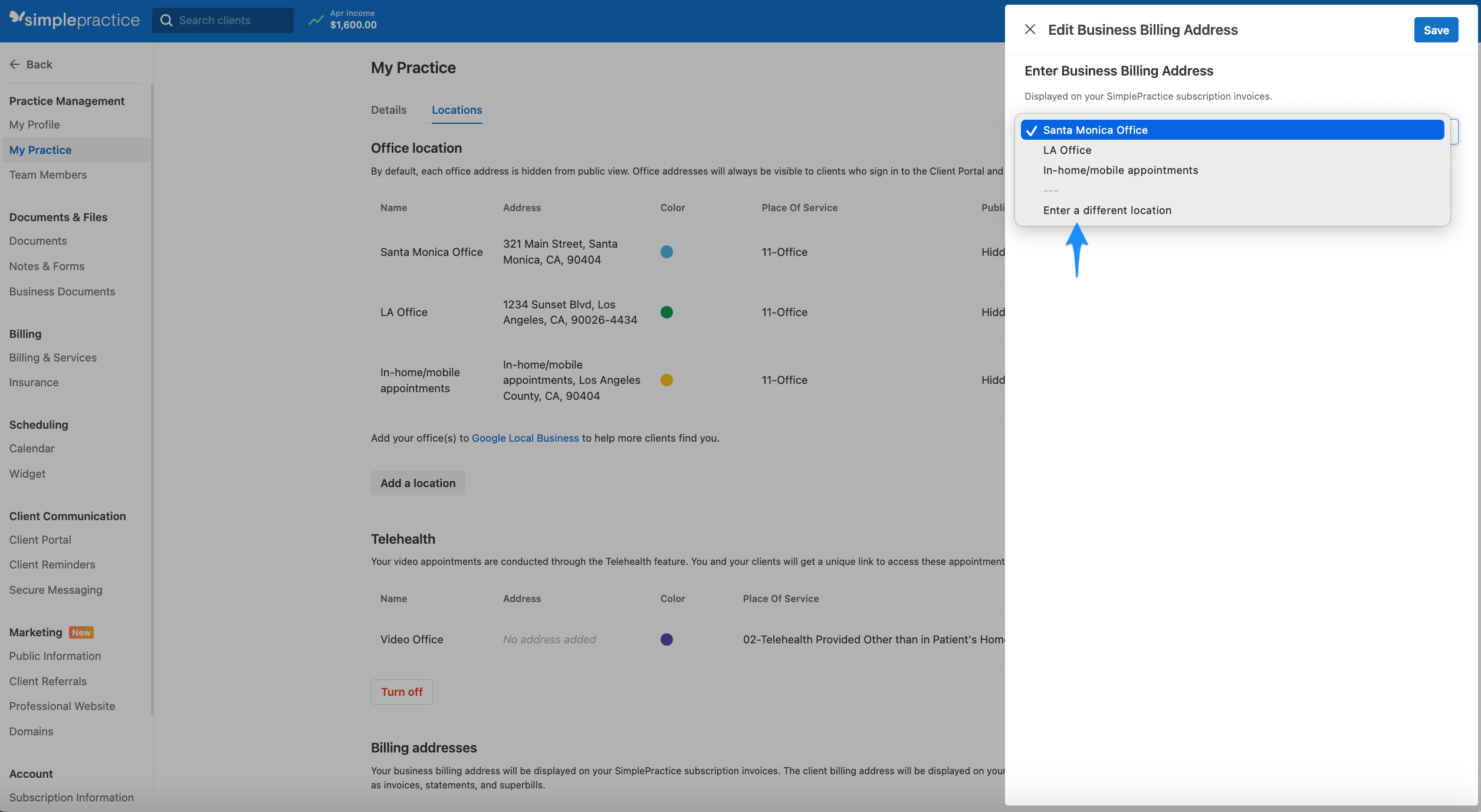The height and width of the screenshot is (812, 1481).
Task: Open Subscription Information under Account
Action: 71,797
